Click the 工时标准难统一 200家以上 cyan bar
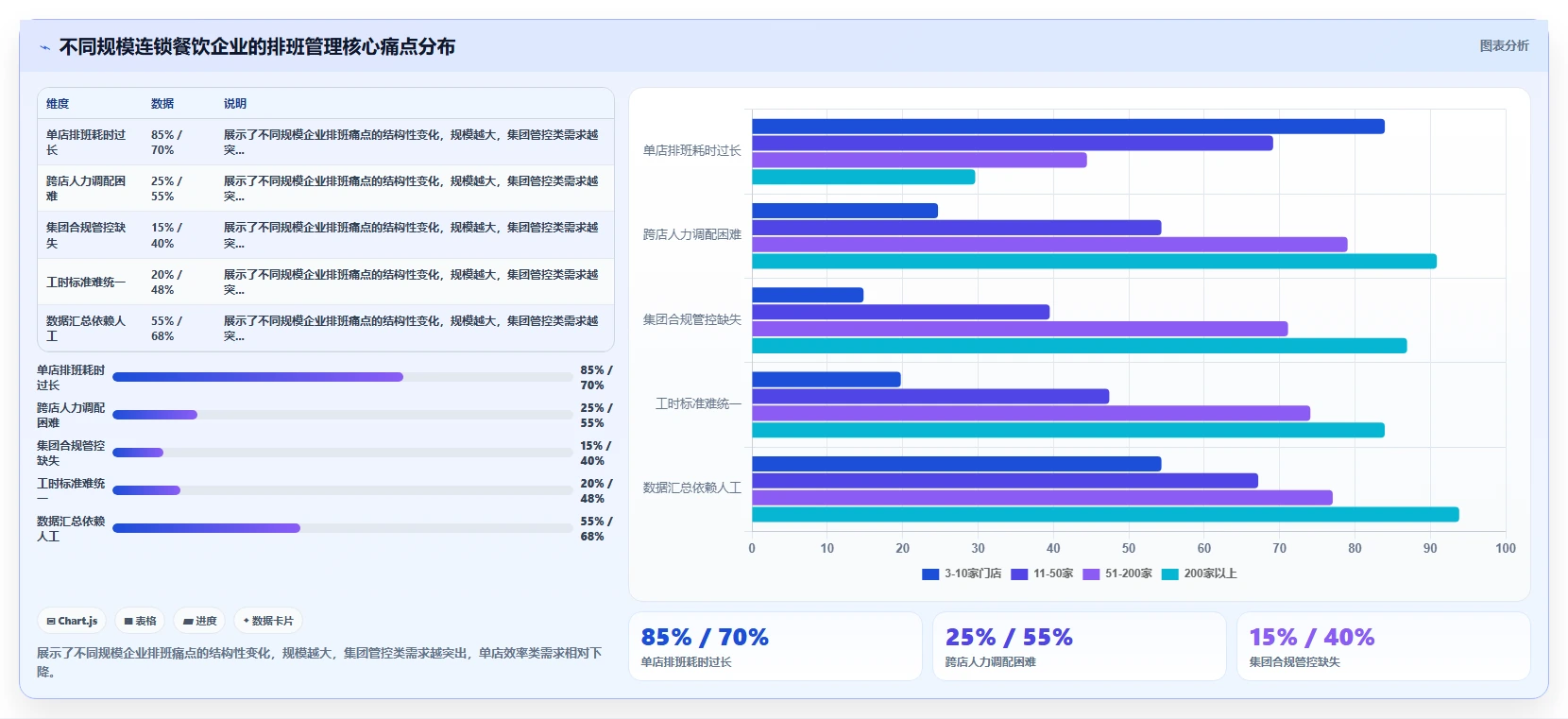 tap(1068, 430)
